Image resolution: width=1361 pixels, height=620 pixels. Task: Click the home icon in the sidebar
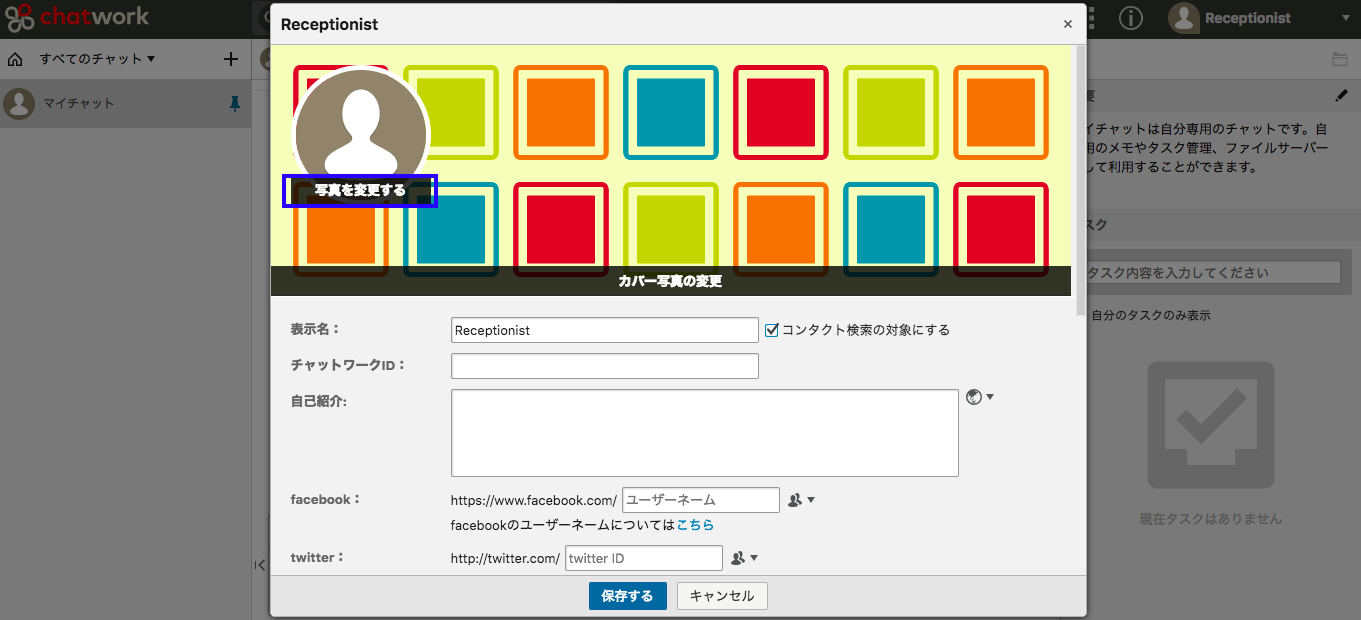coord(15,59)
